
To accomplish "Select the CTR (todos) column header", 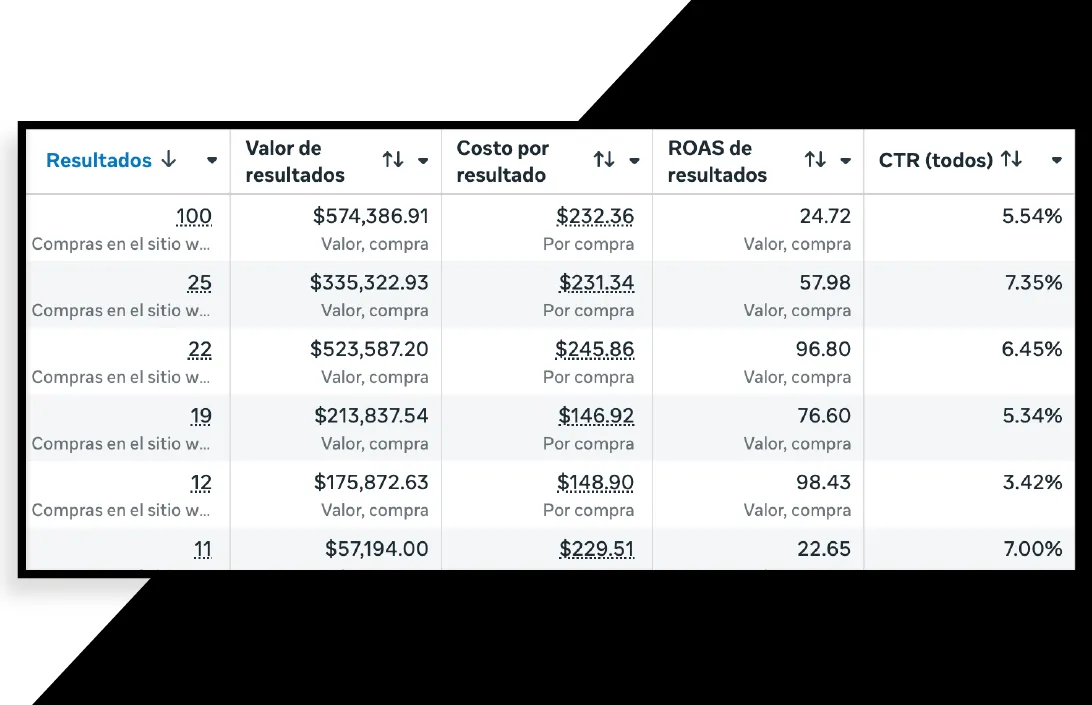I will tap(935, 160).
